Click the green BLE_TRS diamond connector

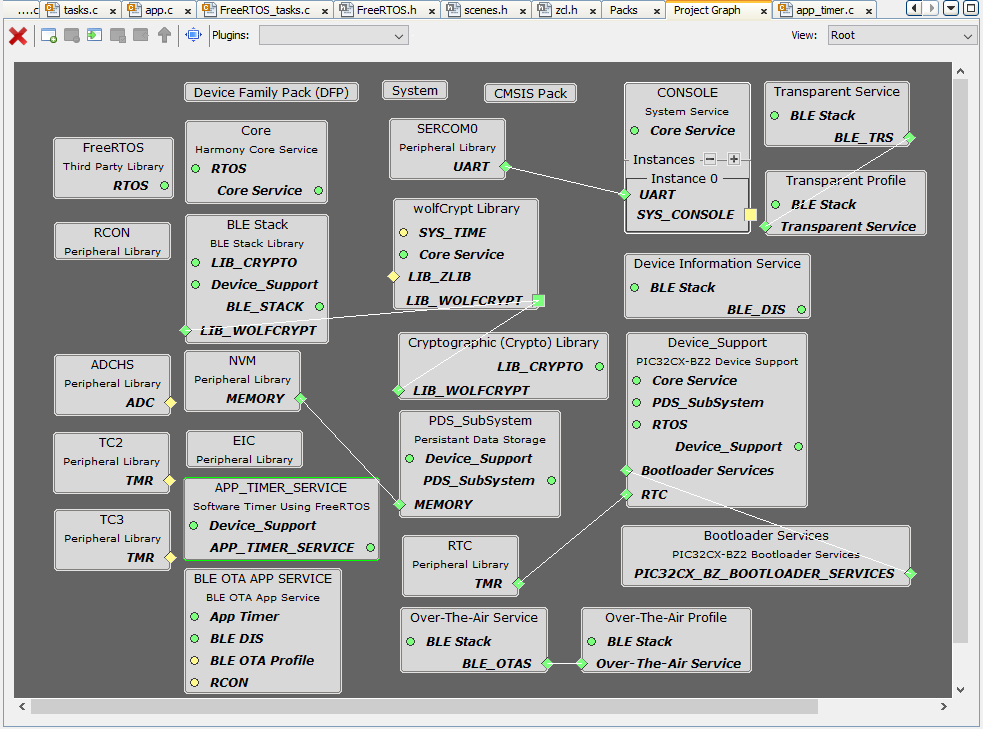tap(909, 138)
